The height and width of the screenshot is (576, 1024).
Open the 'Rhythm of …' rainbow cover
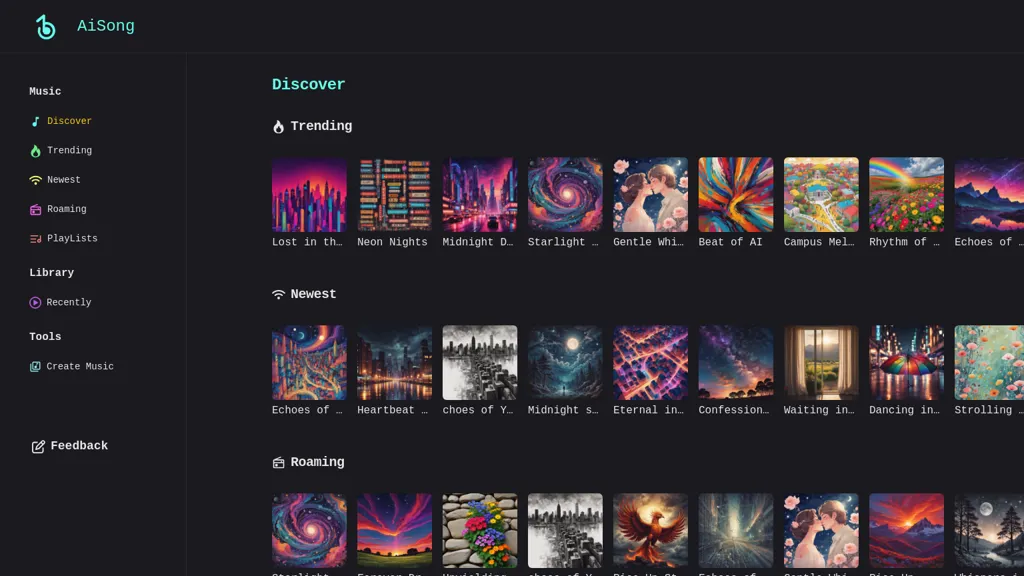point(906,195)
